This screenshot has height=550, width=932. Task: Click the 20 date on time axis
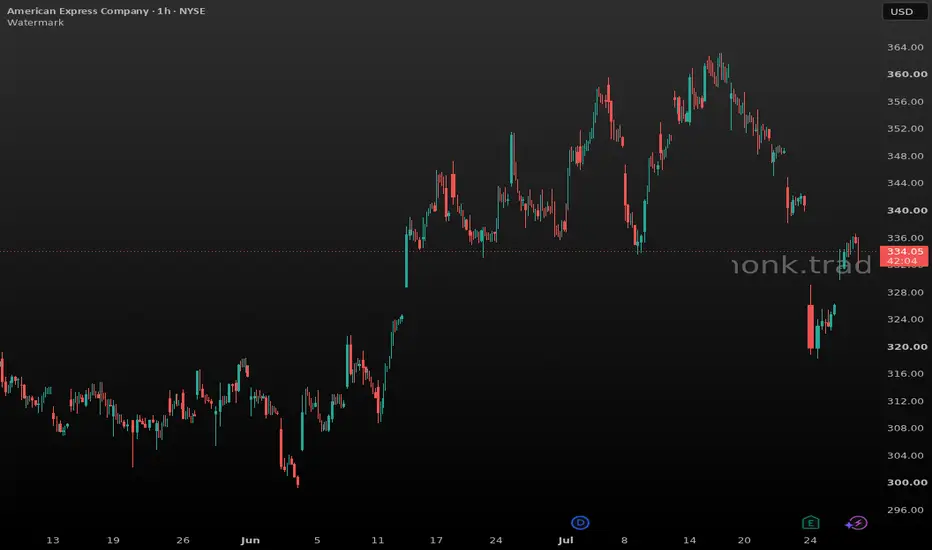click(x=744, y=540)
